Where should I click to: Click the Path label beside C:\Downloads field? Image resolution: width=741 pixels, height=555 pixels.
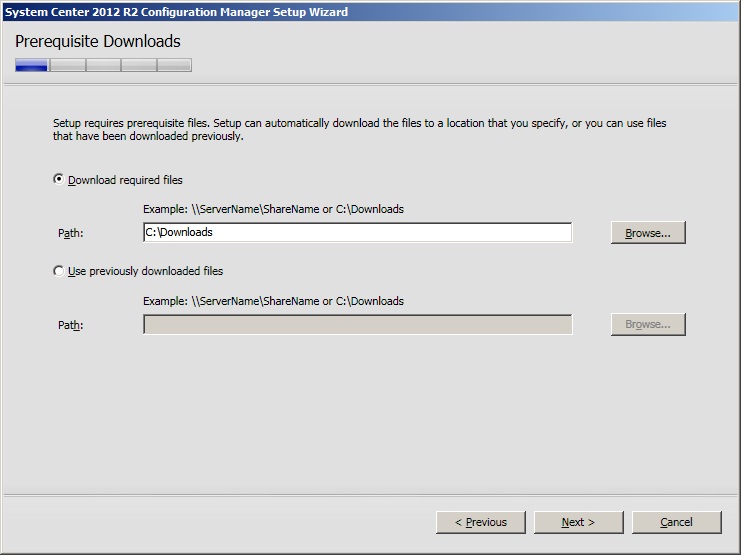point(70,233)
